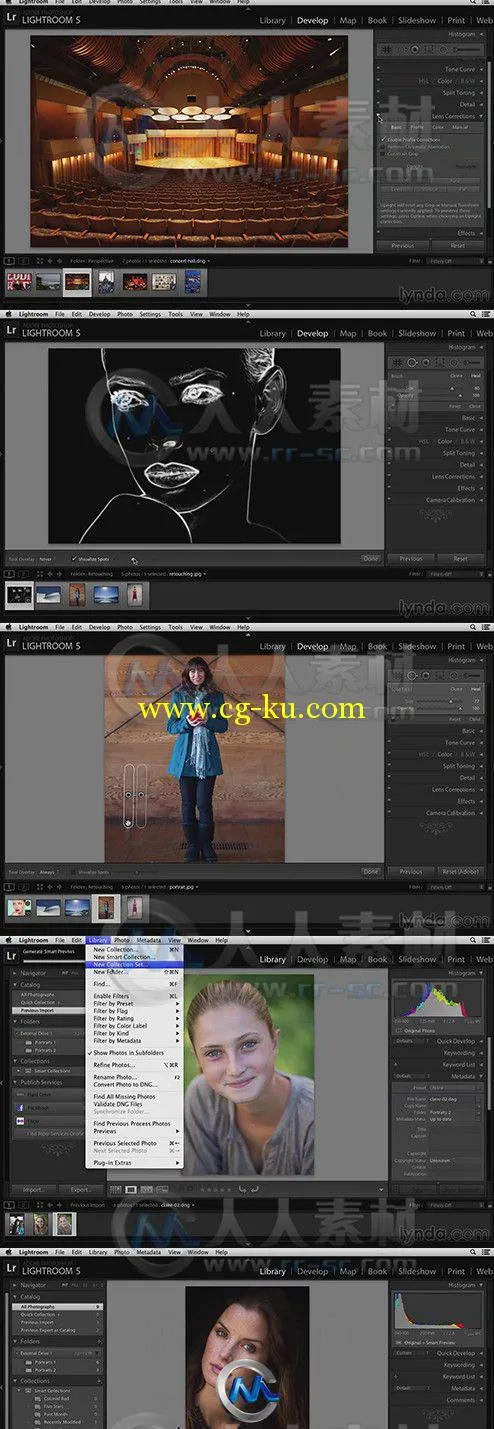This screenshot has width=494, height=1429.
Task: Enable Profile Corrections checkbox in concert hall window
Action: (x=381, y=139)
